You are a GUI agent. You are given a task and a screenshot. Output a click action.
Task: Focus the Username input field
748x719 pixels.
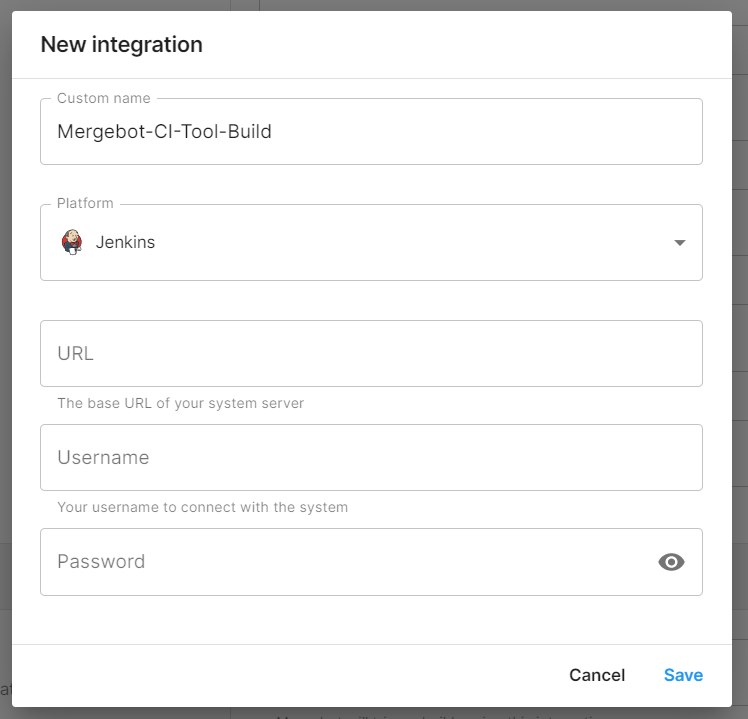click(371, 458)
